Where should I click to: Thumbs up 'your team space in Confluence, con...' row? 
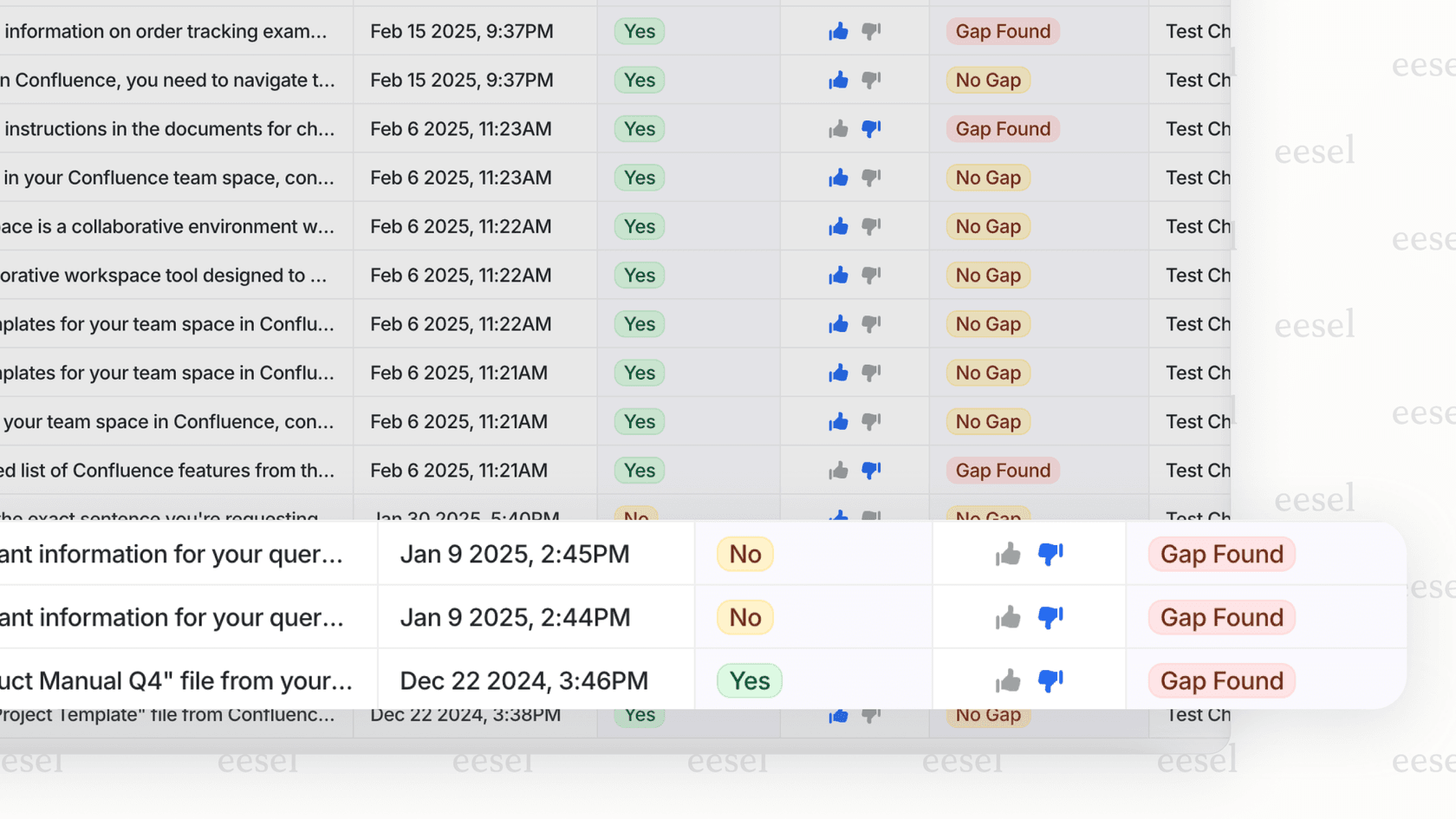(838, 422)
